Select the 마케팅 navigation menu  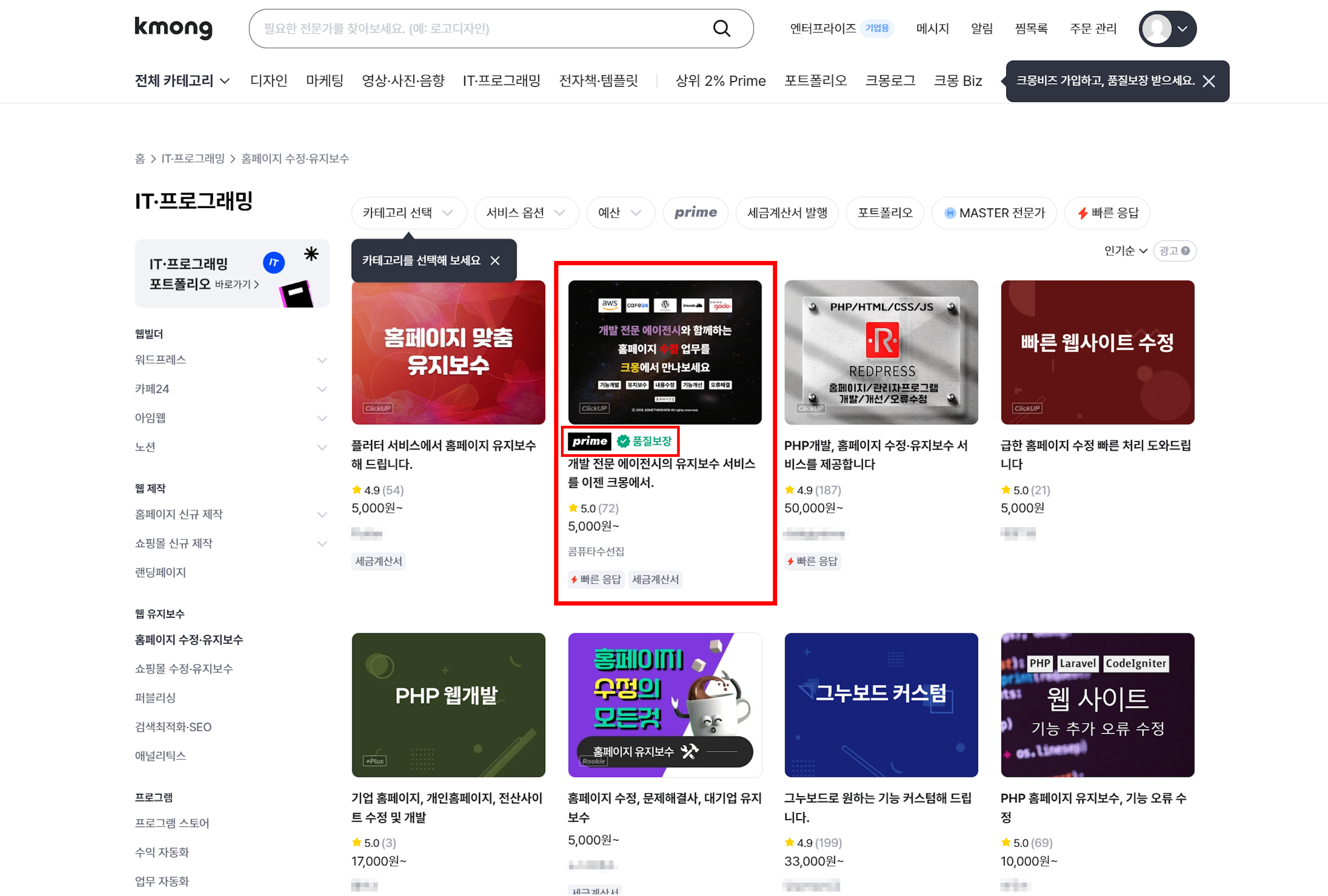pyautogui.click(x=325, y=80)
